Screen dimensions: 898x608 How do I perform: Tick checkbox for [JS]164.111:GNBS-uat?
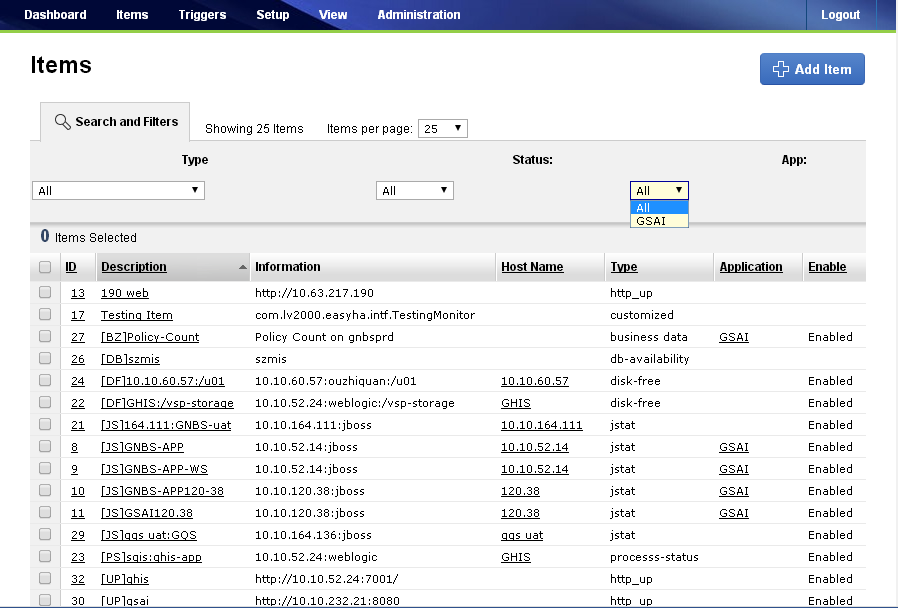click(45, 425)
